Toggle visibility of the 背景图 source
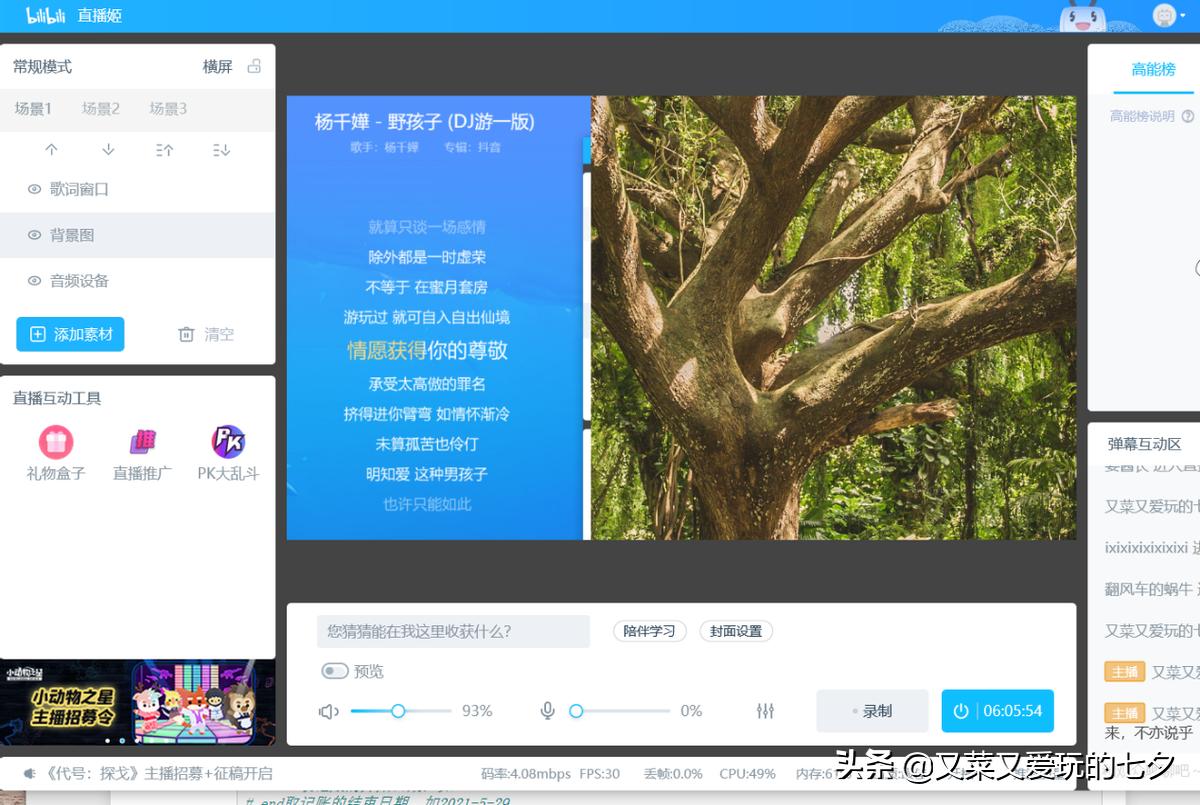 34,235
